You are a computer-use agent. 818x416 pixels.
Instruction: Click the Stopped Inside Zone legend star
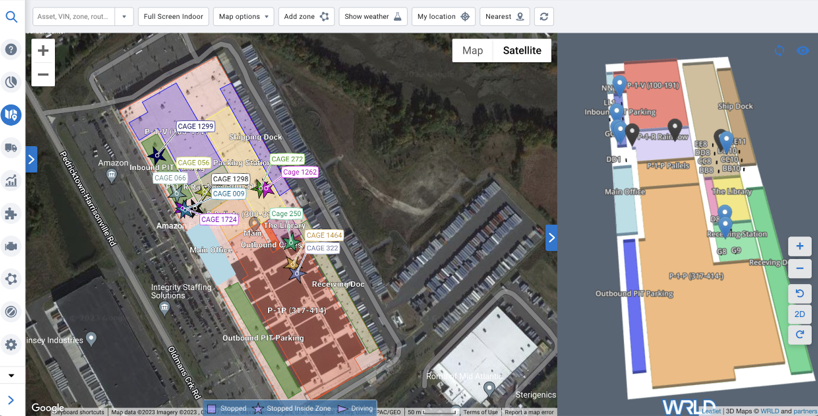point(258,409)
